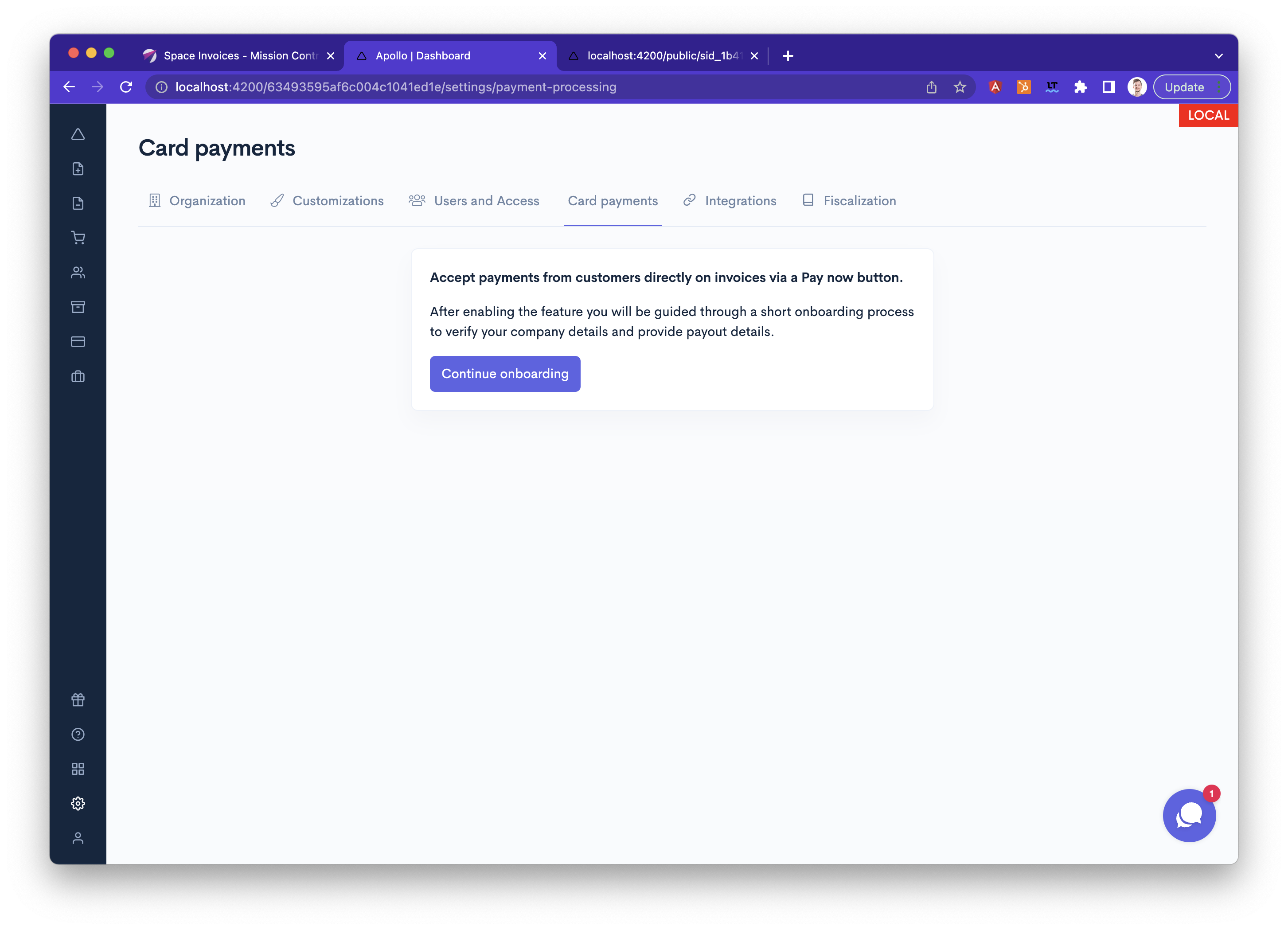This screenshot has height=930, width=1288.
Task: Open the document/invoices icon
Action: pos(79,203)
